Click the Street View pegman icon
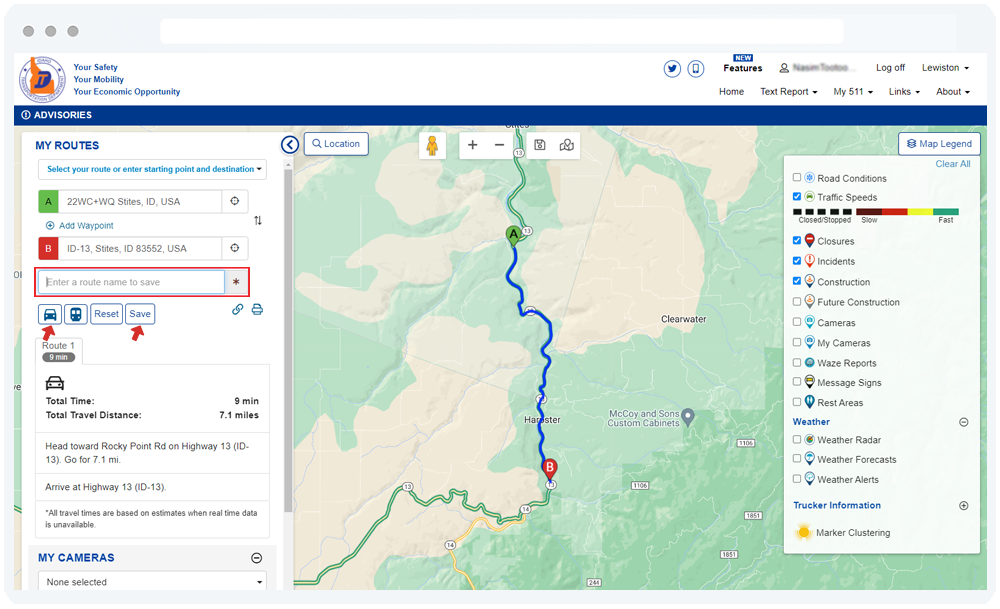This screenshot has width=1000, height=609. coord(432,146)
